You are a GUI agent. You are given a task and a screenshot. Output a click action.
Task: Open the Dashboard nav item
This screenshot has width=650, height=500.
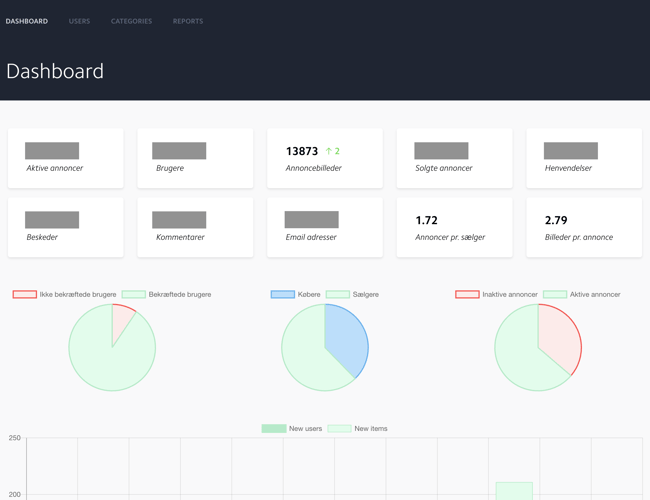(27, 21)
